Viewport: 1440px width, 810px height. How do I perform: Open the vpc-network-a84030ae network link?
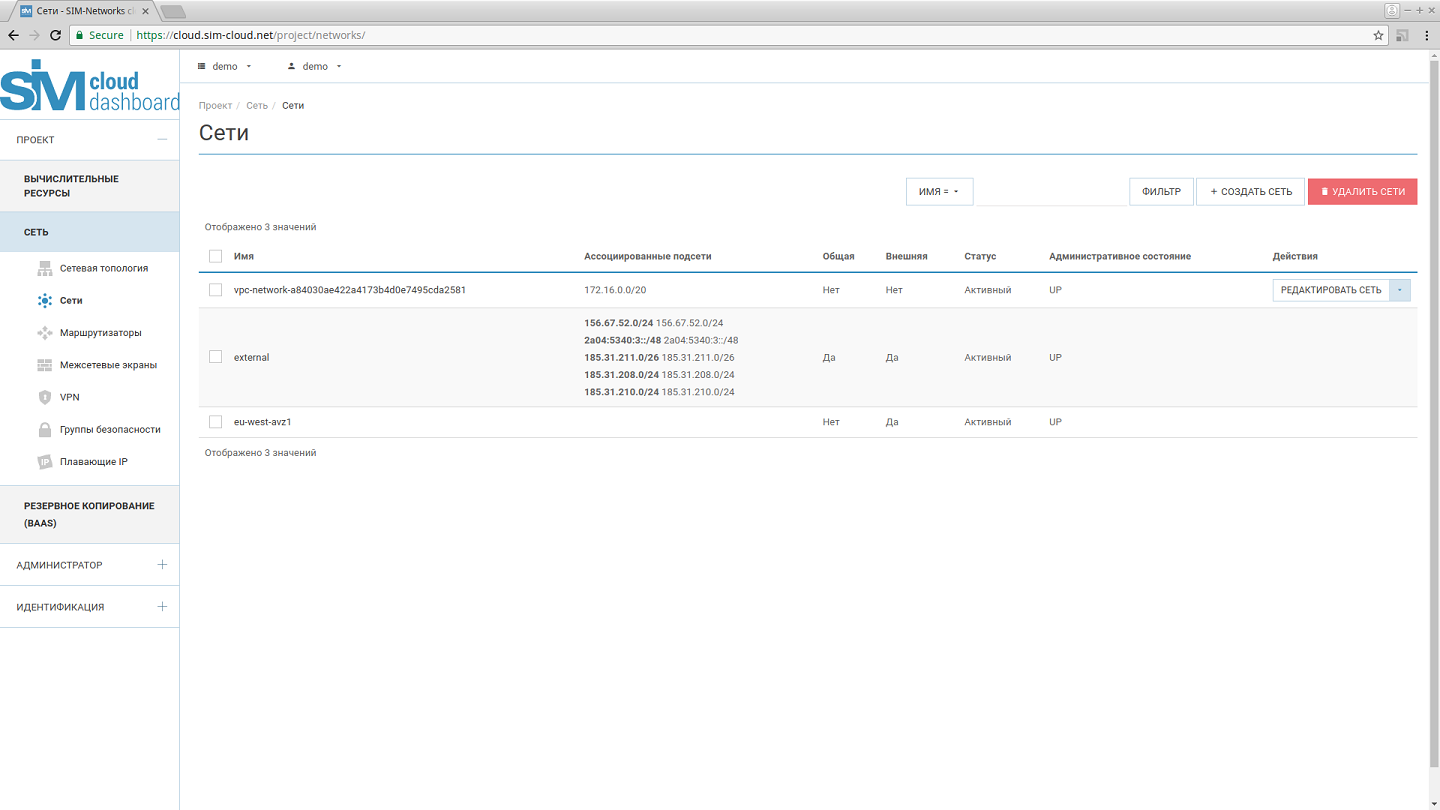[x=349, y=290]
